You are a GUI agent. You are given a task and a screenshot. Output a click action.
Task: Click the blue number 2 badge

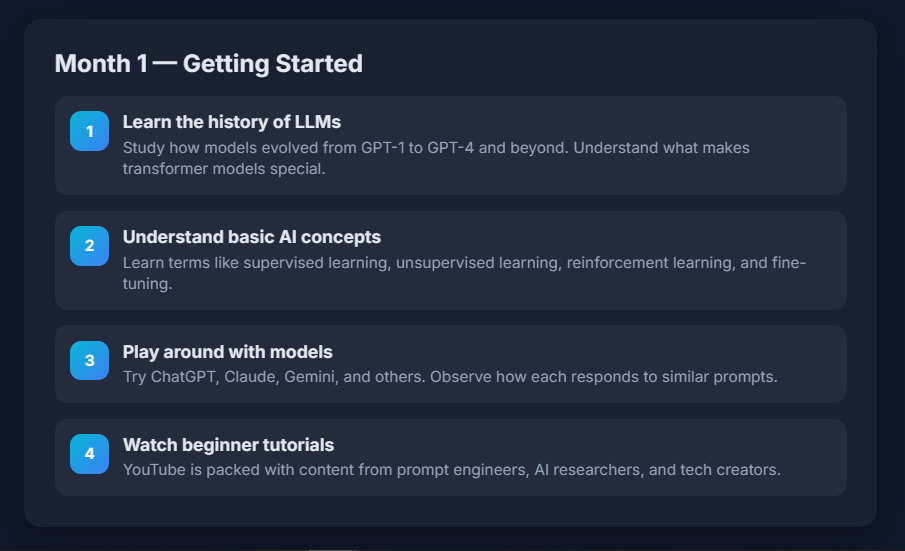tap(89, 246)
